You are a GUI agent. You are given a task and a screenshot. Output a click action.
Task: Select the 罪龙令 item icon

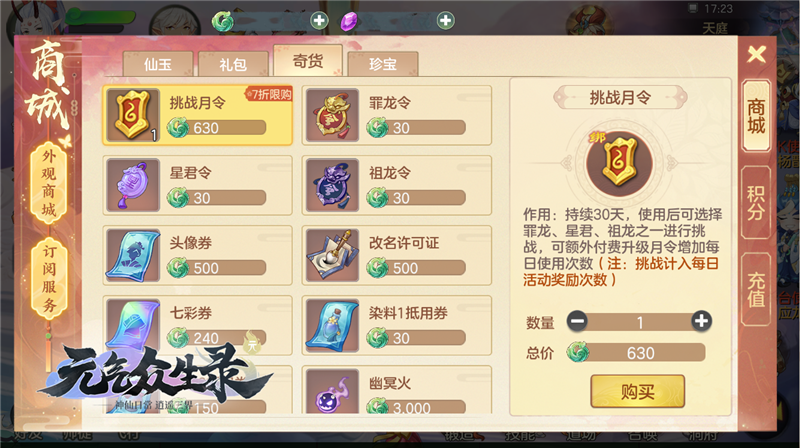[x=332, y=115]
